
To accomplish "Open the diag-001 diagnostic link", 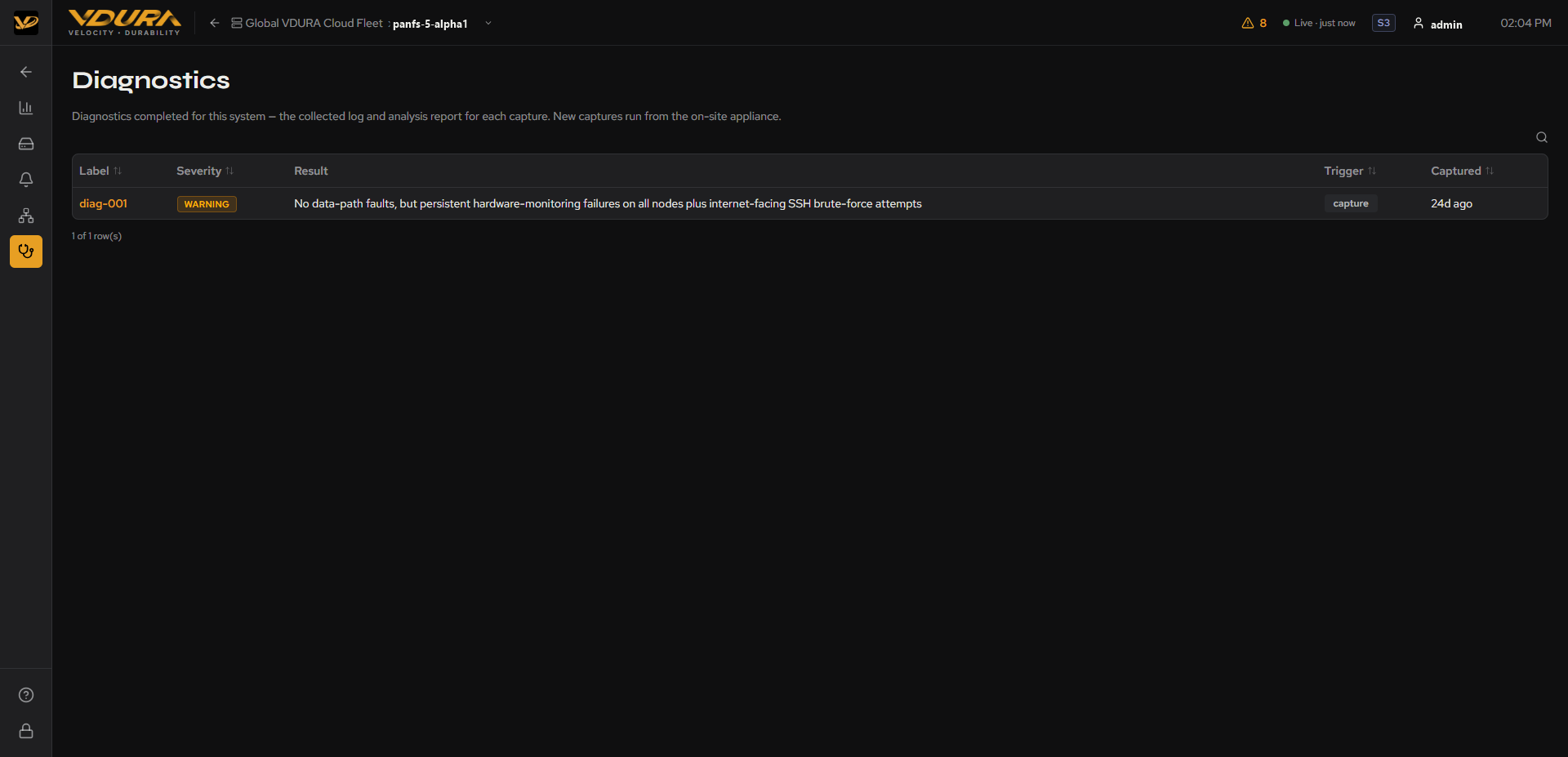I will pyautogui.click(x=104, y=203).
